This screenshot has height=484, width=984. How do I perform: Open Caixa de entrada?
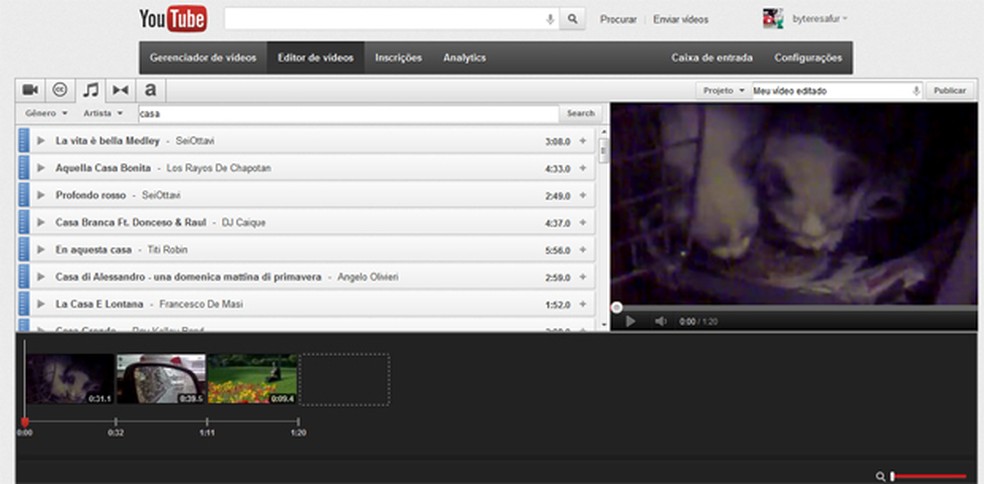tap(712, 58)
